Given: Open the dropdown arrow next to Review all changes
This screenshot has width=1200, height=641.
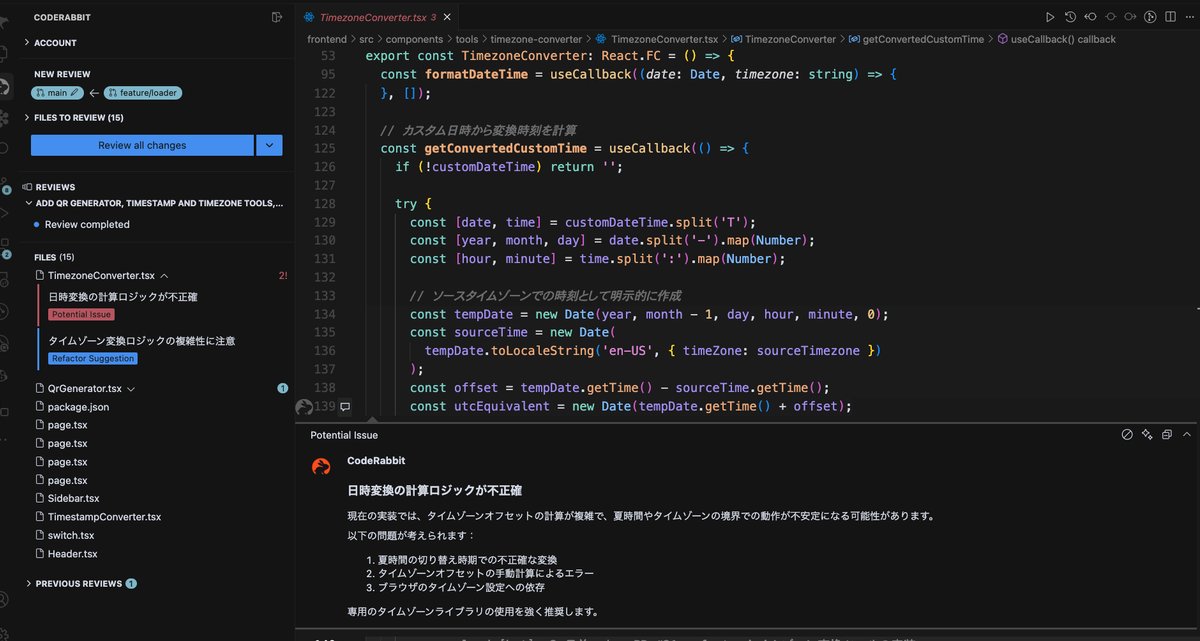Looking at the screenshot, I should pos(267,145).
